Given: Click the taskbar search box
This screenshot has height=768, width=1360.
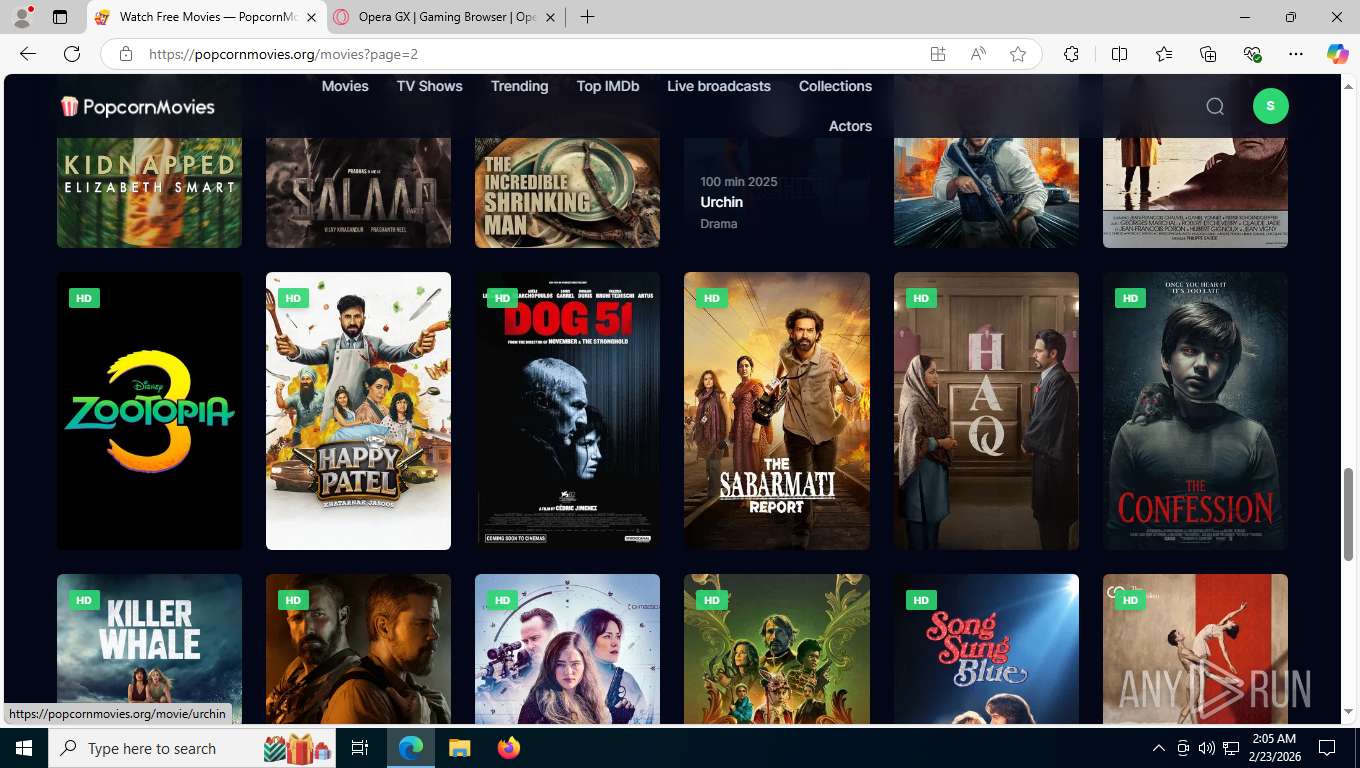Looking at the screenshot, I should pyautogui.click(x=193, y=748).
